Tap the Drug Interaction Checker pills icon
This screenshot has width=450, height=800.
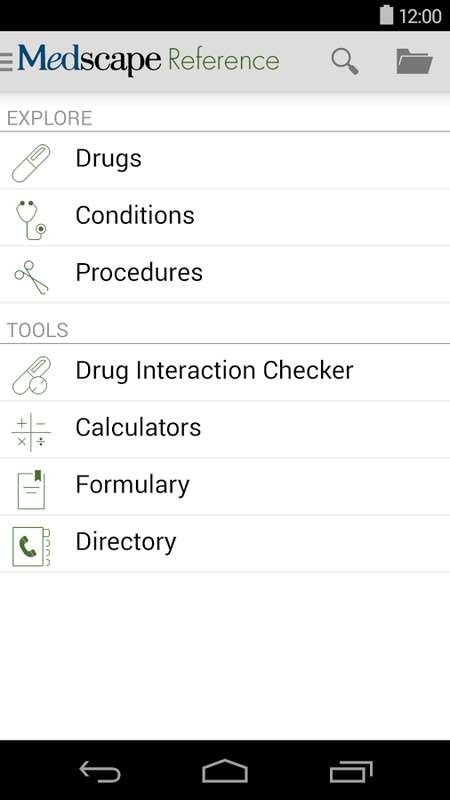click(31, 376)
